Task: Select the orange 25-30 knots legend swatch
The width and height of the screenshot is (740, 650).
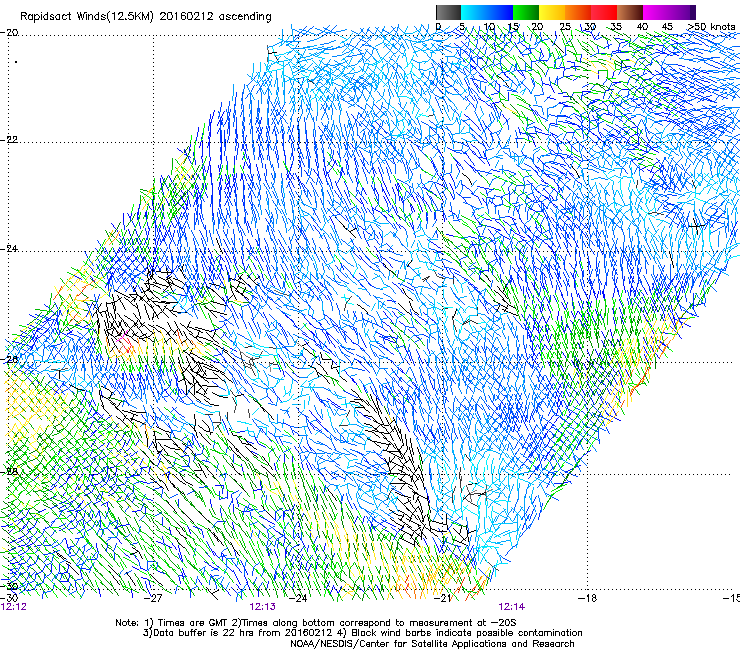Action: coord(578,12)
